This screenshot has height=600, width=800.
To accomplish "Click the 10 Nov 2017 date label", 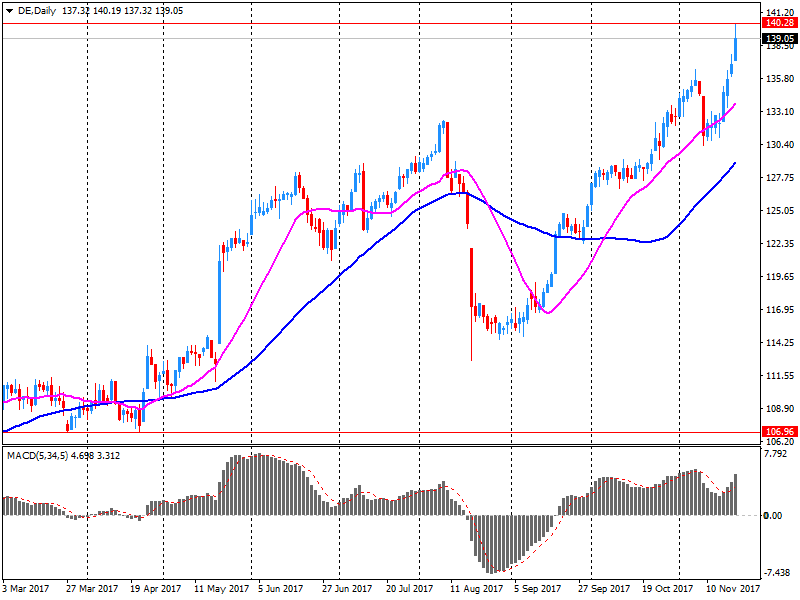I will pyautogui.click(x=733, y=589).
